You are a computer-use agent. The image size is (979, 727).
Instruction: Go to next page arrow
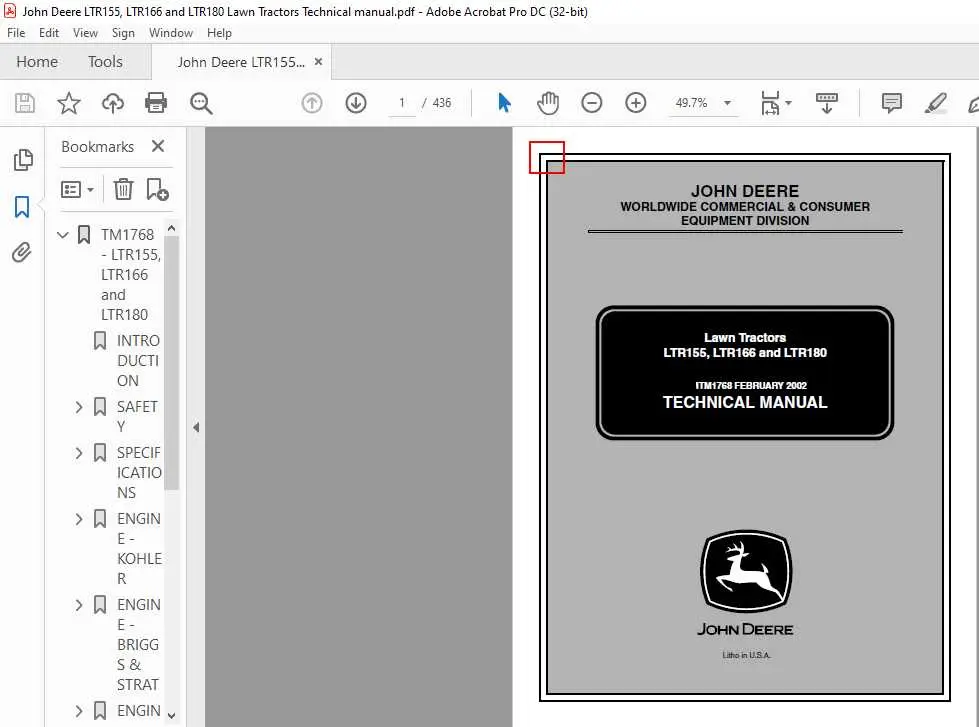(x=356, y=102)
